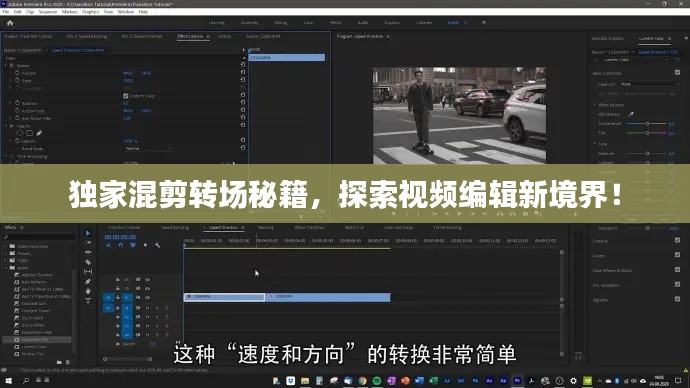Toggle timeline Snap magnet icon

pyautogui.click(x=121, y=245)
